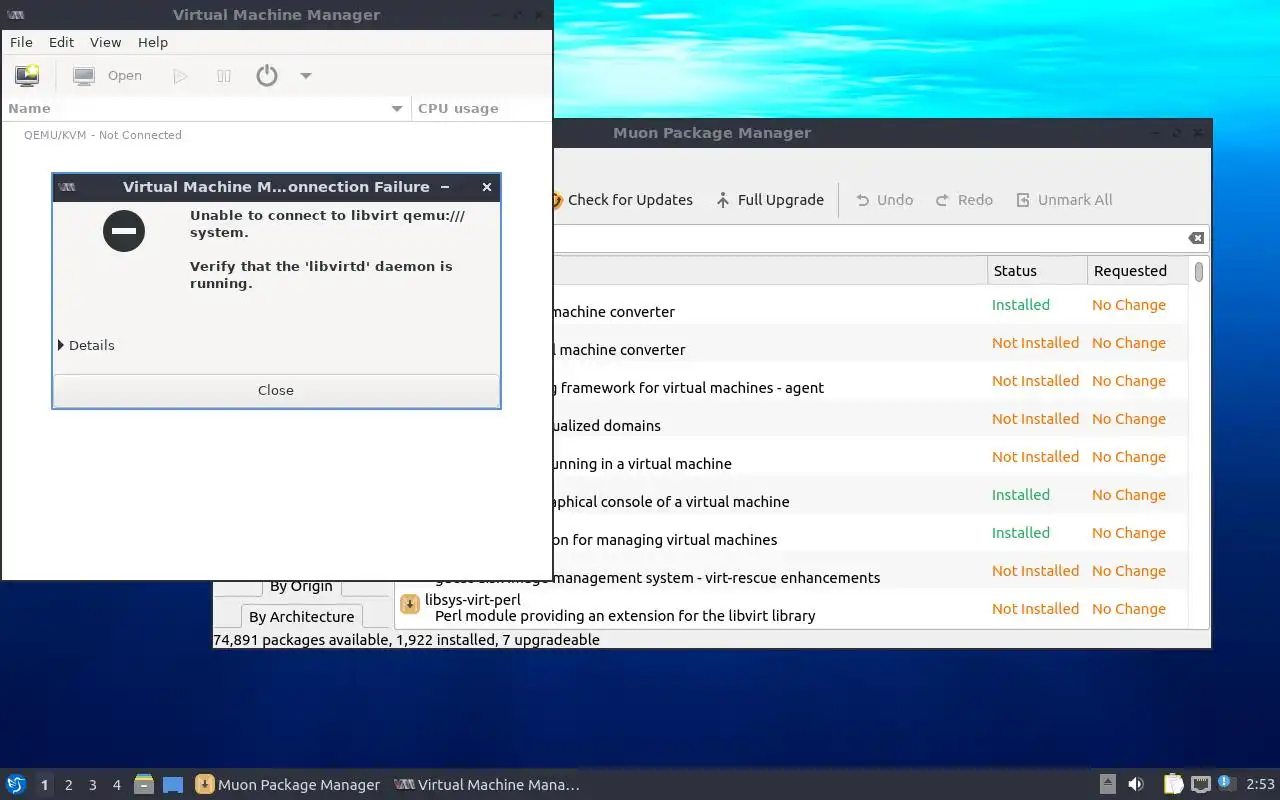Screen dimensions: 1280x800
Task: Clear the Muon search field with the backspace icon
Action: pos(1196,238)
